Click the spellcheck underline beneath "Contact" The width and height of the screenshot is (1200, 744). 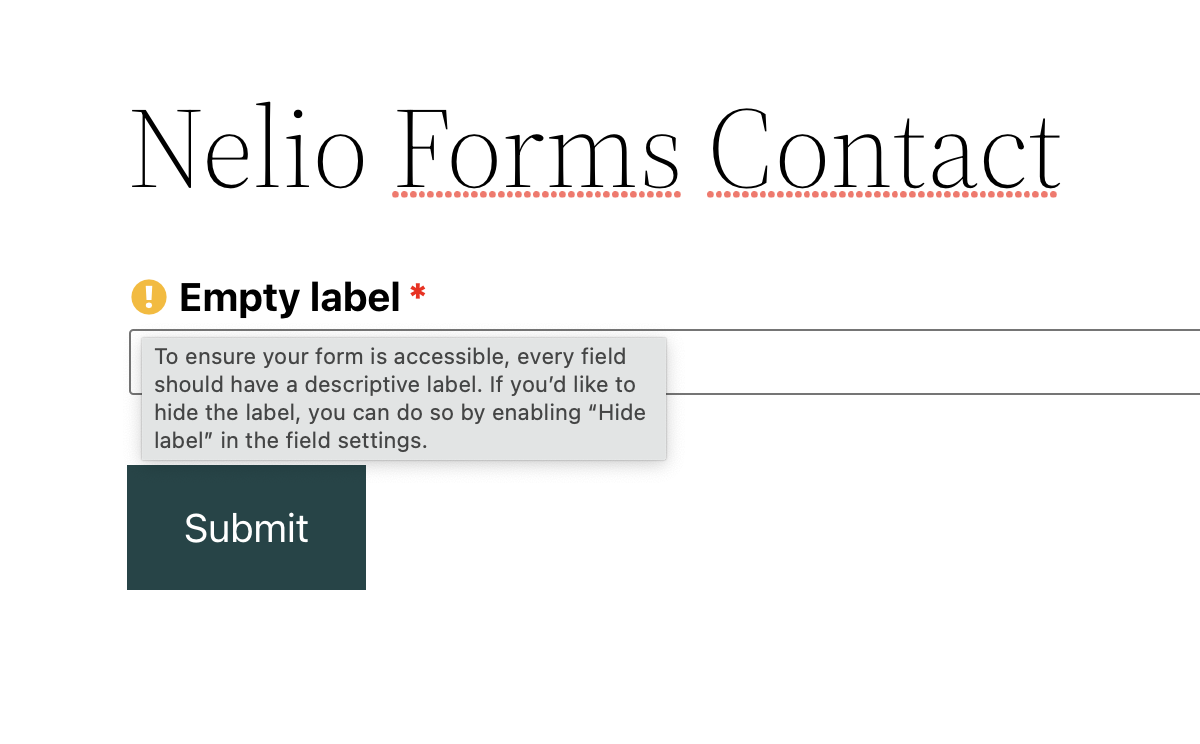pos(883,194)
